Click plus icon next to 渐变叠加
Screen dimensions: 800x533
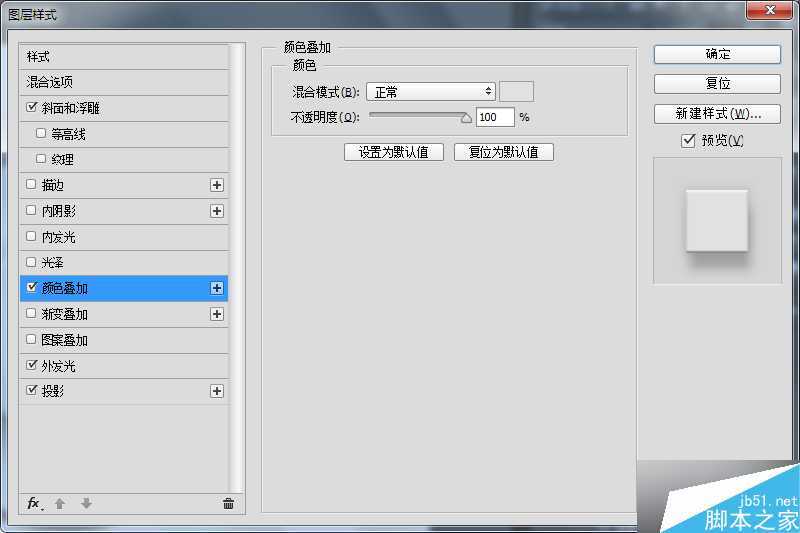tap(217, 314)
